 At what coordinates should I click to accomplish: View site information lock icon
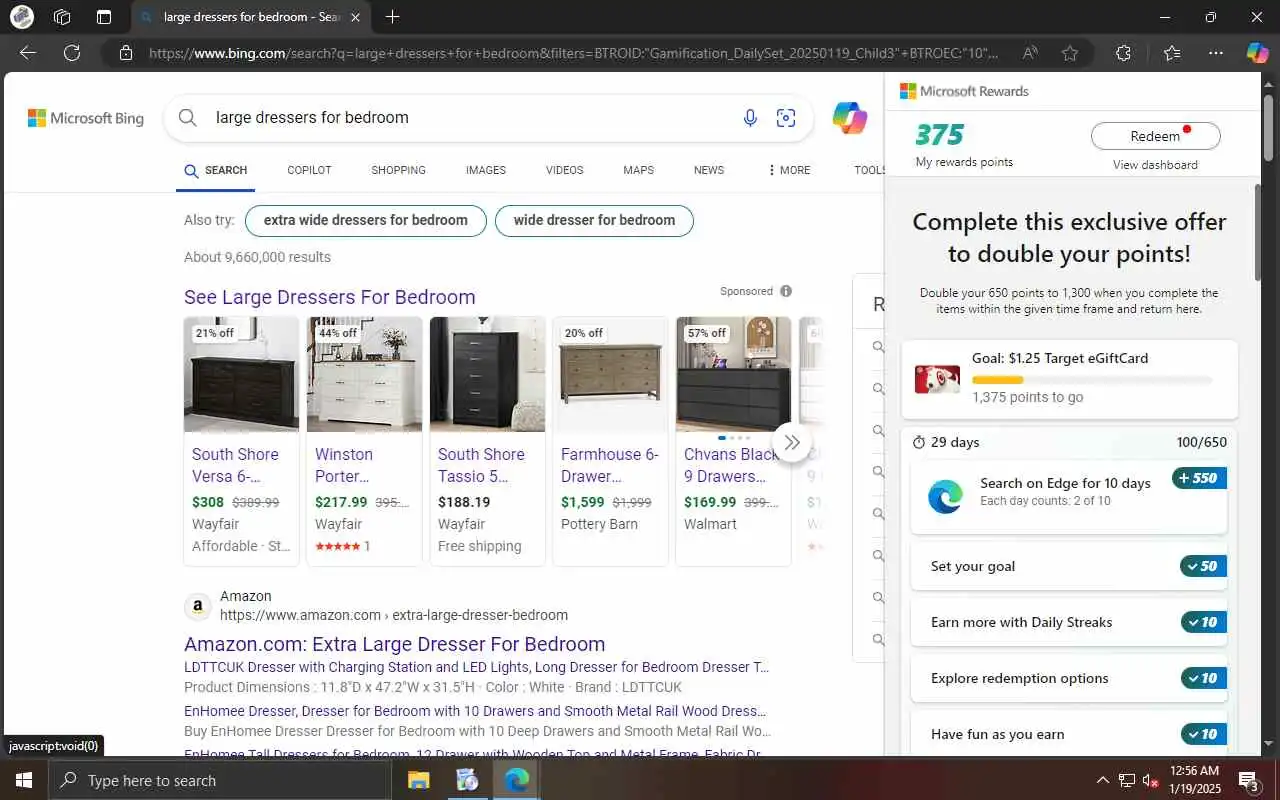pyautogui.click(x=125, y=53)
